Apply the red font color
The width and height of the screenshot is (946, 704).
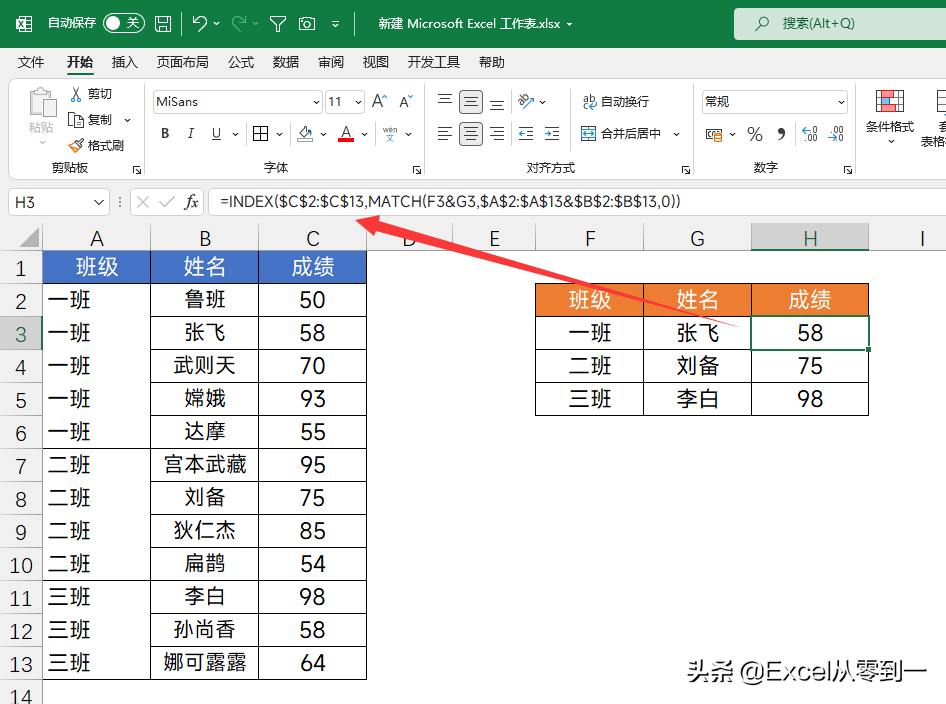[346, 133]
